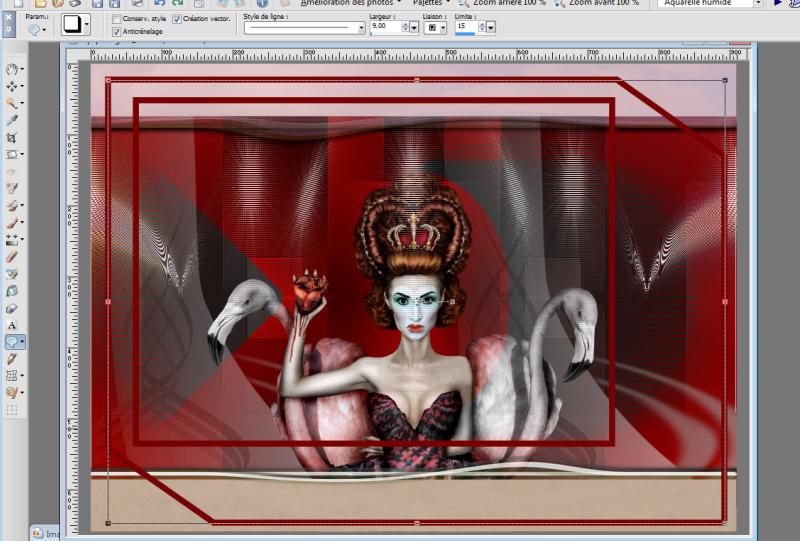This screenshot has width=800, height=541.
Task: Expand the preset shape tool flyout arrow
Action: click(22, 341)
